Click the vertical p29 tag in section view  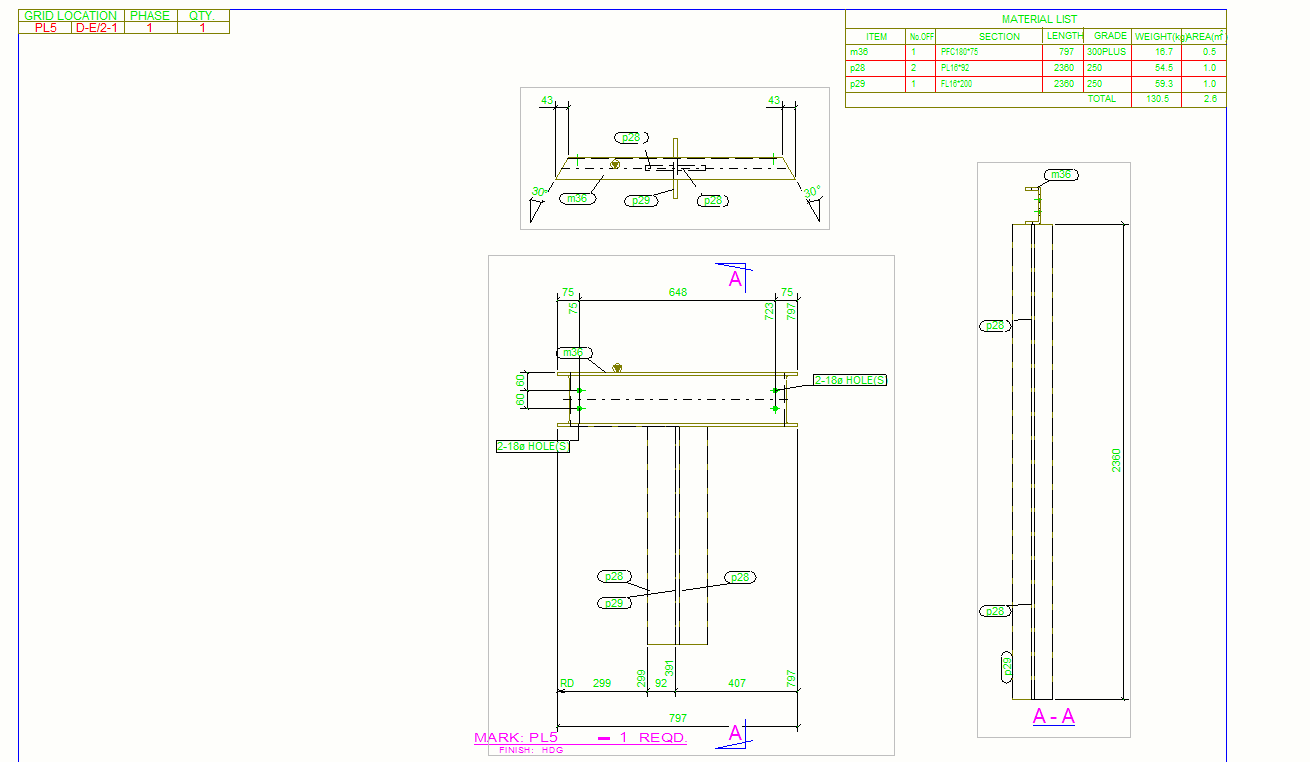[x=1008, y=667]
